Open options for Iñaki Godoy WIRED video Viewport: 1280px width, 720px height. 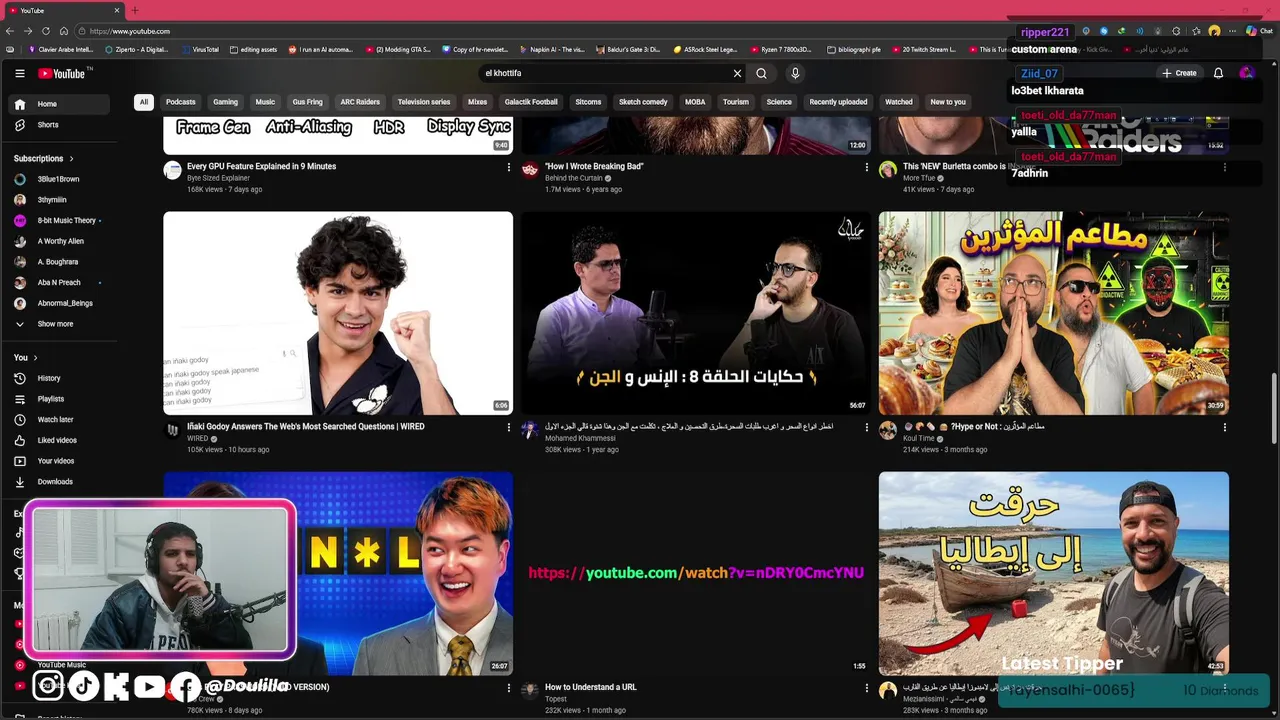tap(508, 427)
